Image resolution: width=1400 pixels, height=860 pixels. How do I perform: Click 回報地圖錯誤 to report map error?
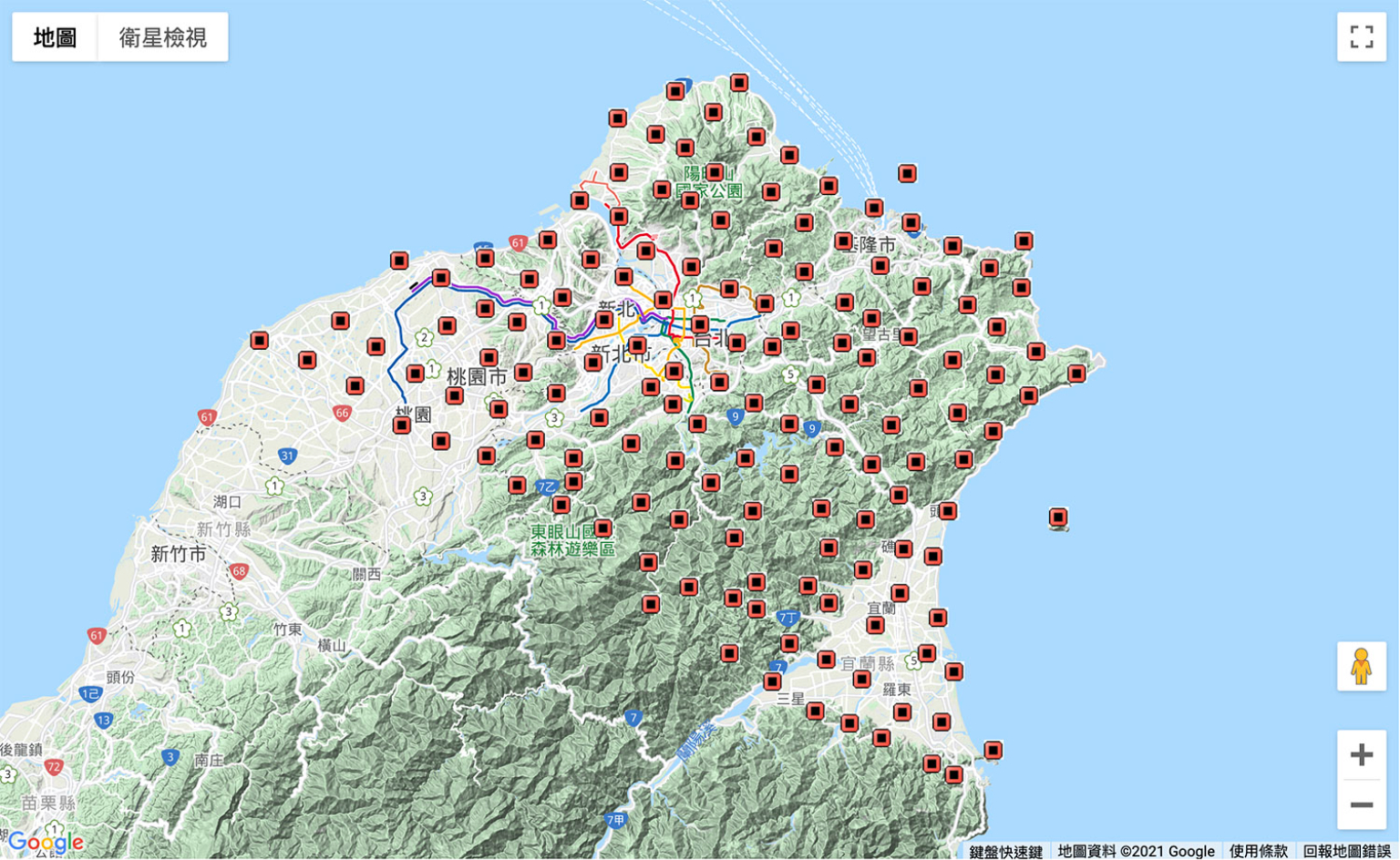point(1346,851)
